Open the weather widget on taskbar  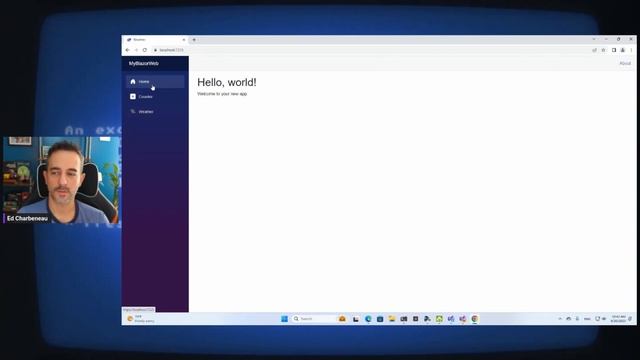(140, 319)
